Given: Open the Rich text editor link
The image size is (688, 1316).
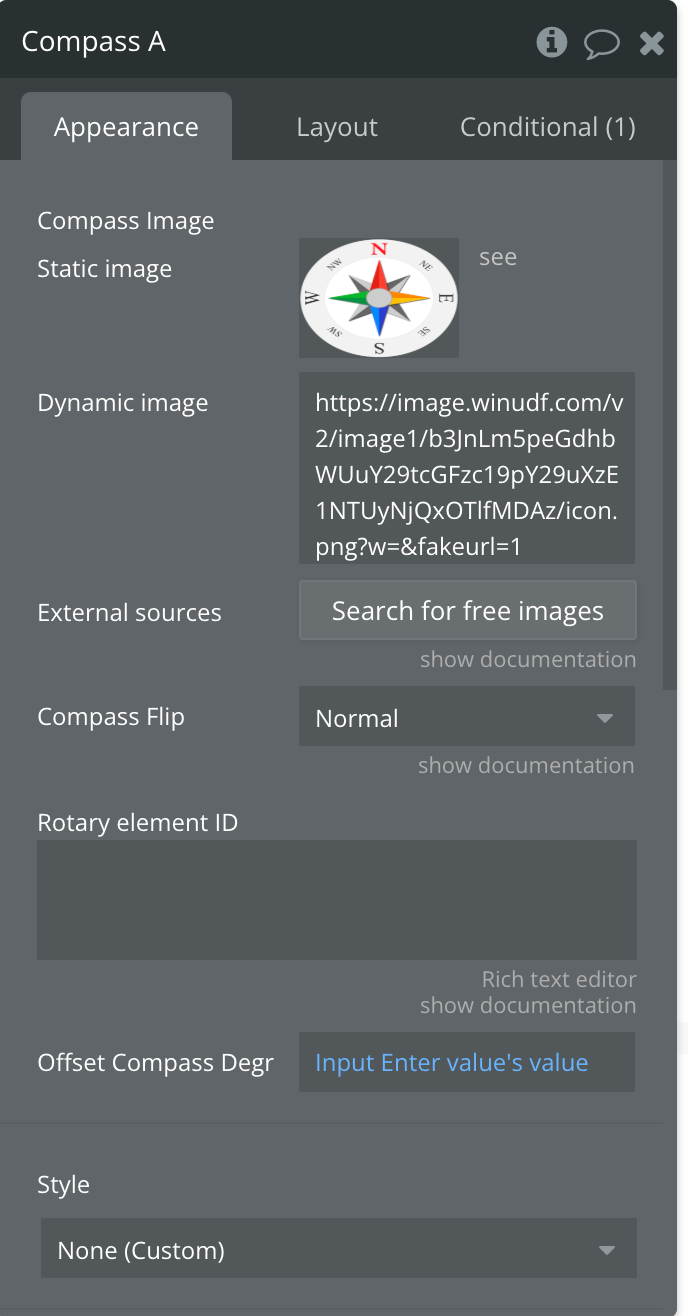Looking at the screenshot, I should 558,979.
